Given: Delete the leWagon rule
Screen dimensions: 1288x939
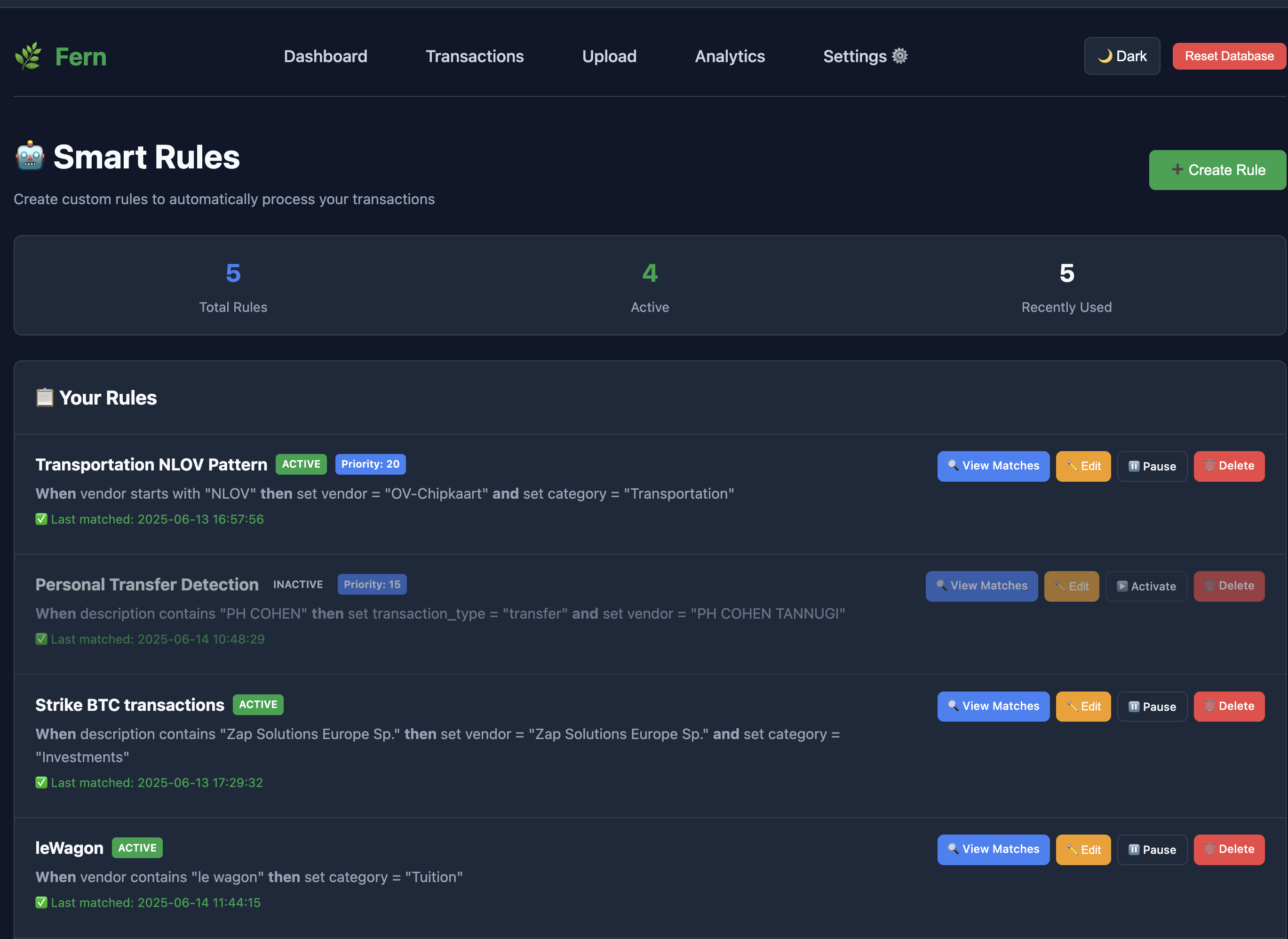Looking at the screenshot, I should pyautogui.click(x=1229, y=849).
